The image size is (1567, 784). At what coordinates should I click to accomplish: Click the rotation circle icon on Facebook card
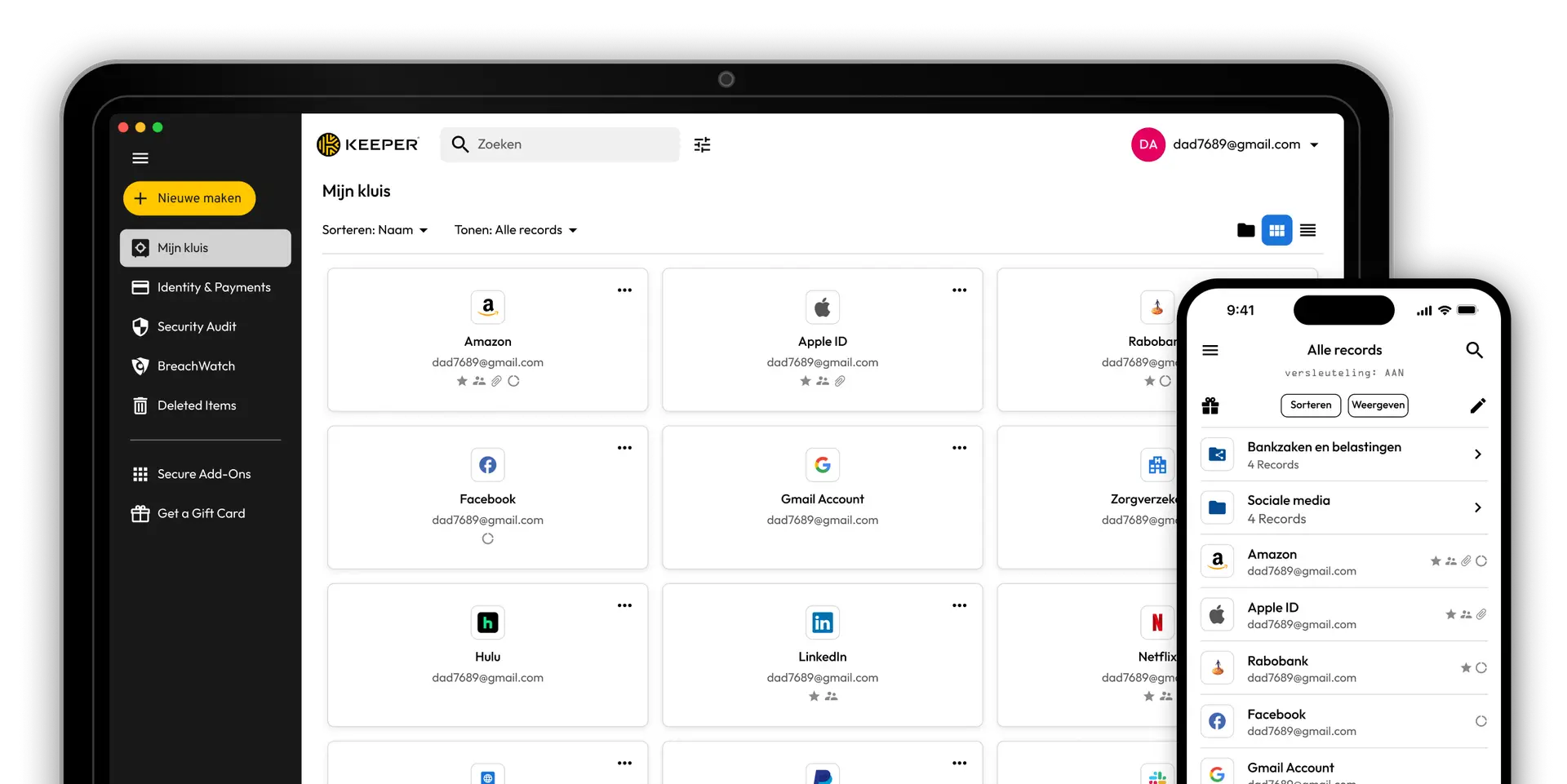pos(488,538)
